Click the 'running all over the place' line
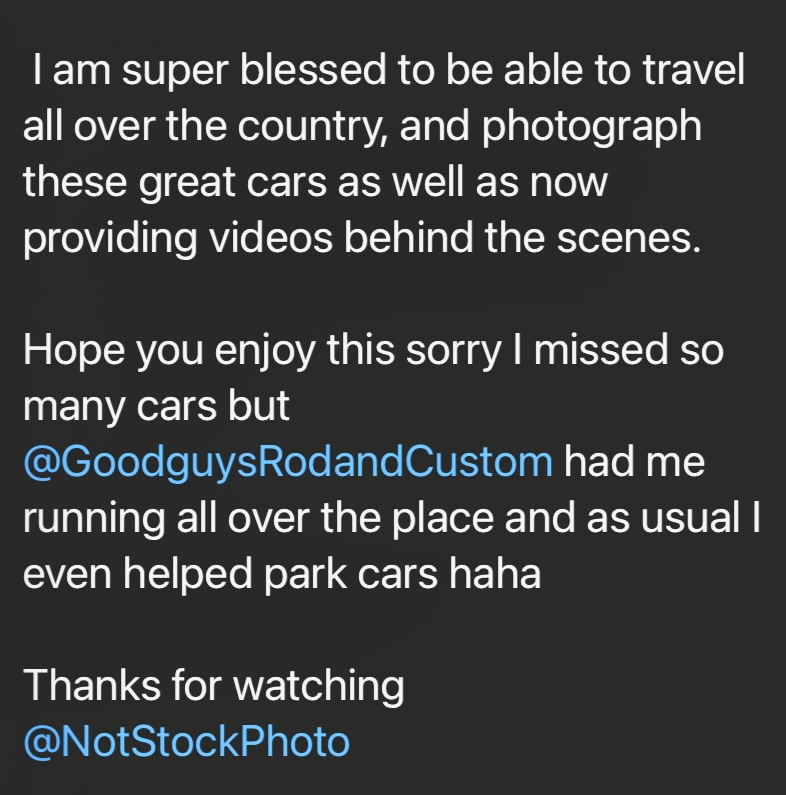Viewport: 786px width, 795px height. (x=392, y=518)
